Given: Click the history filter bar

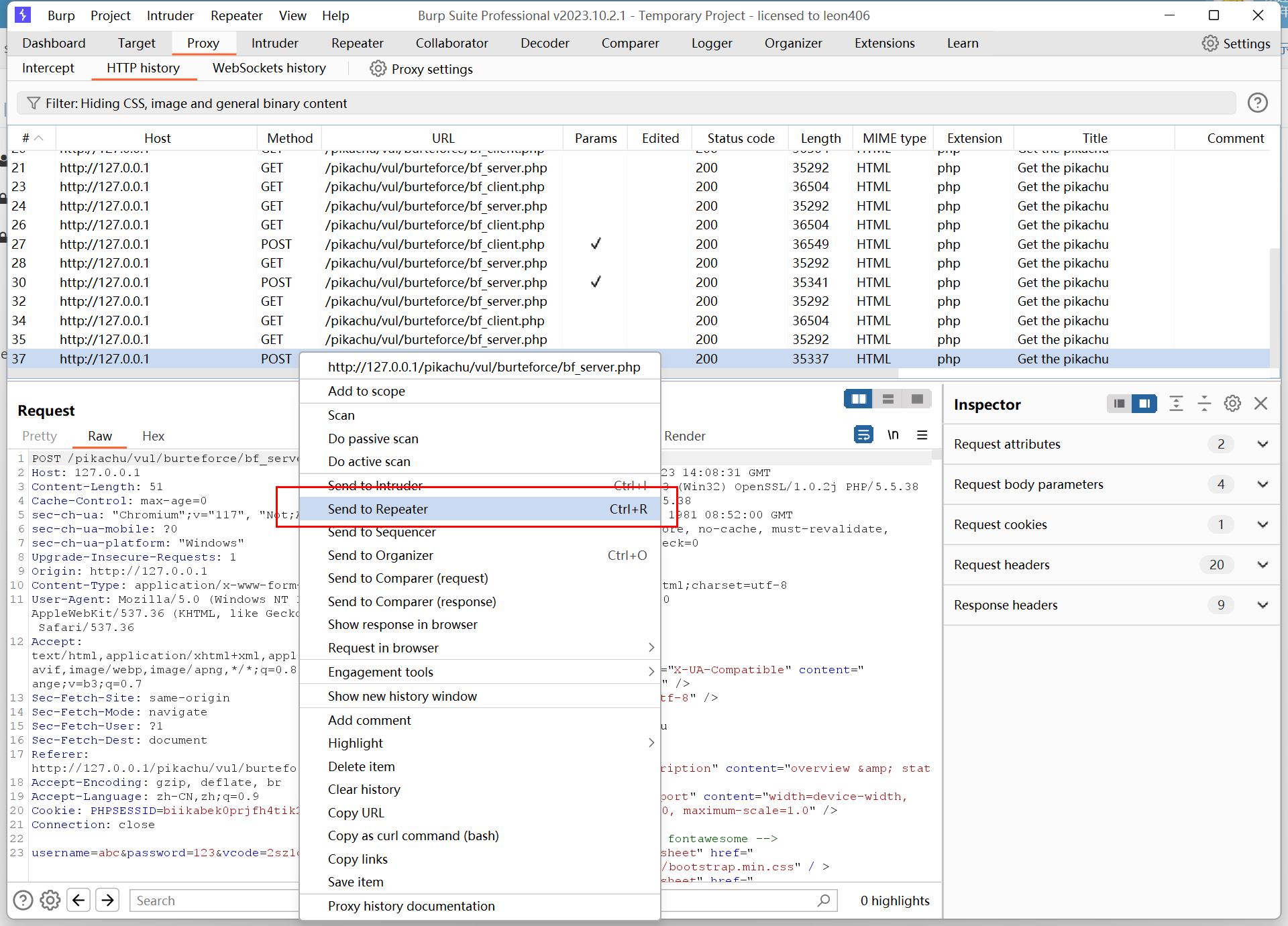Looking at the screenshot, I should pos(627,103).
